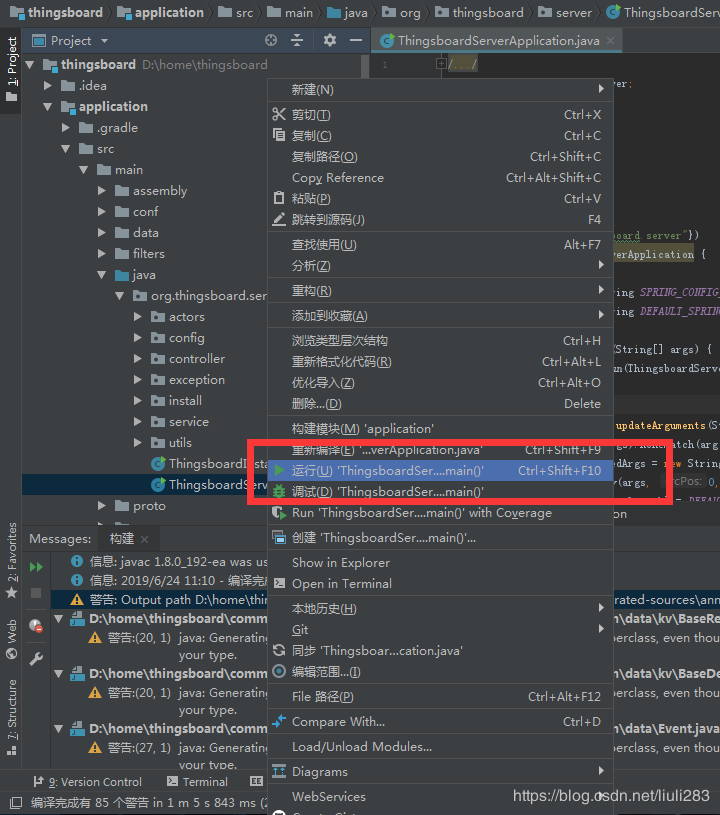Click the ThingsboardServerApplication class icon in tree
This screenshot has width=720, height=815.
click(x=158, y=485)
